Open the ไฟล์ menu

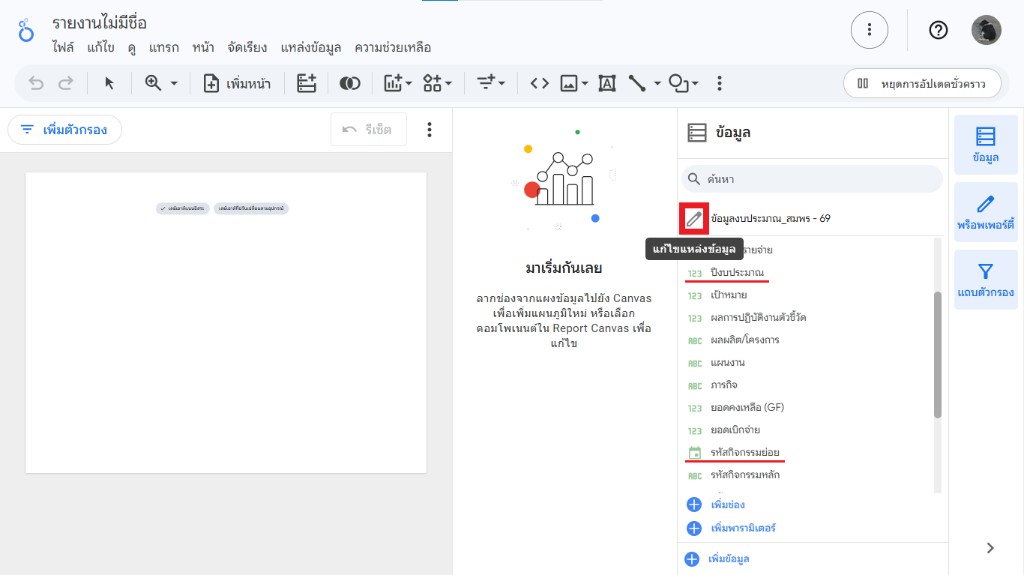pos(63,48)
